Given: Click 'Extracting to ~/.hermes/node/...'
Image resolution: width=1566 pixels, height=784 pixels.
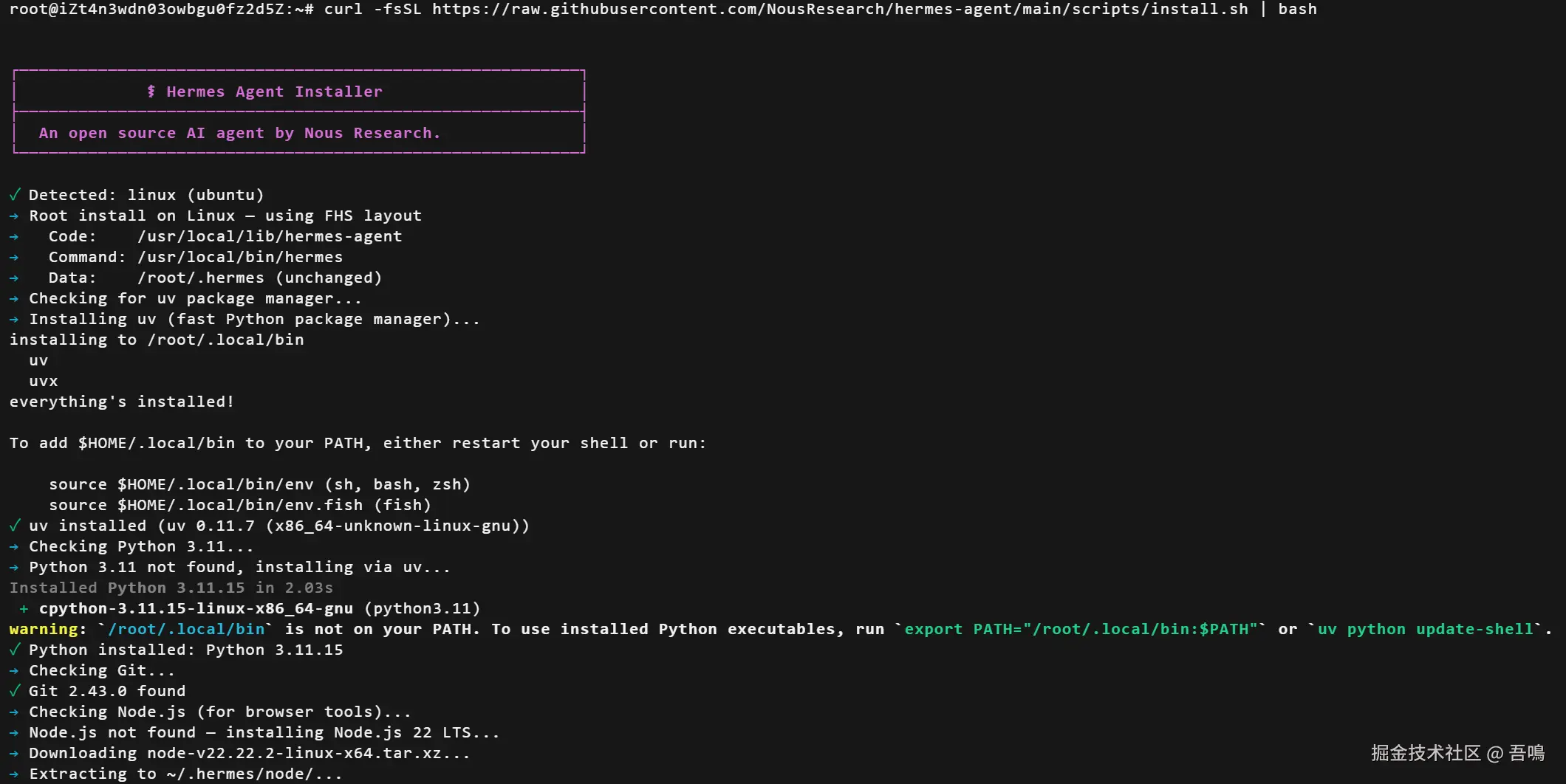Looking at the screenshot, I should click(x=185, y=774).
